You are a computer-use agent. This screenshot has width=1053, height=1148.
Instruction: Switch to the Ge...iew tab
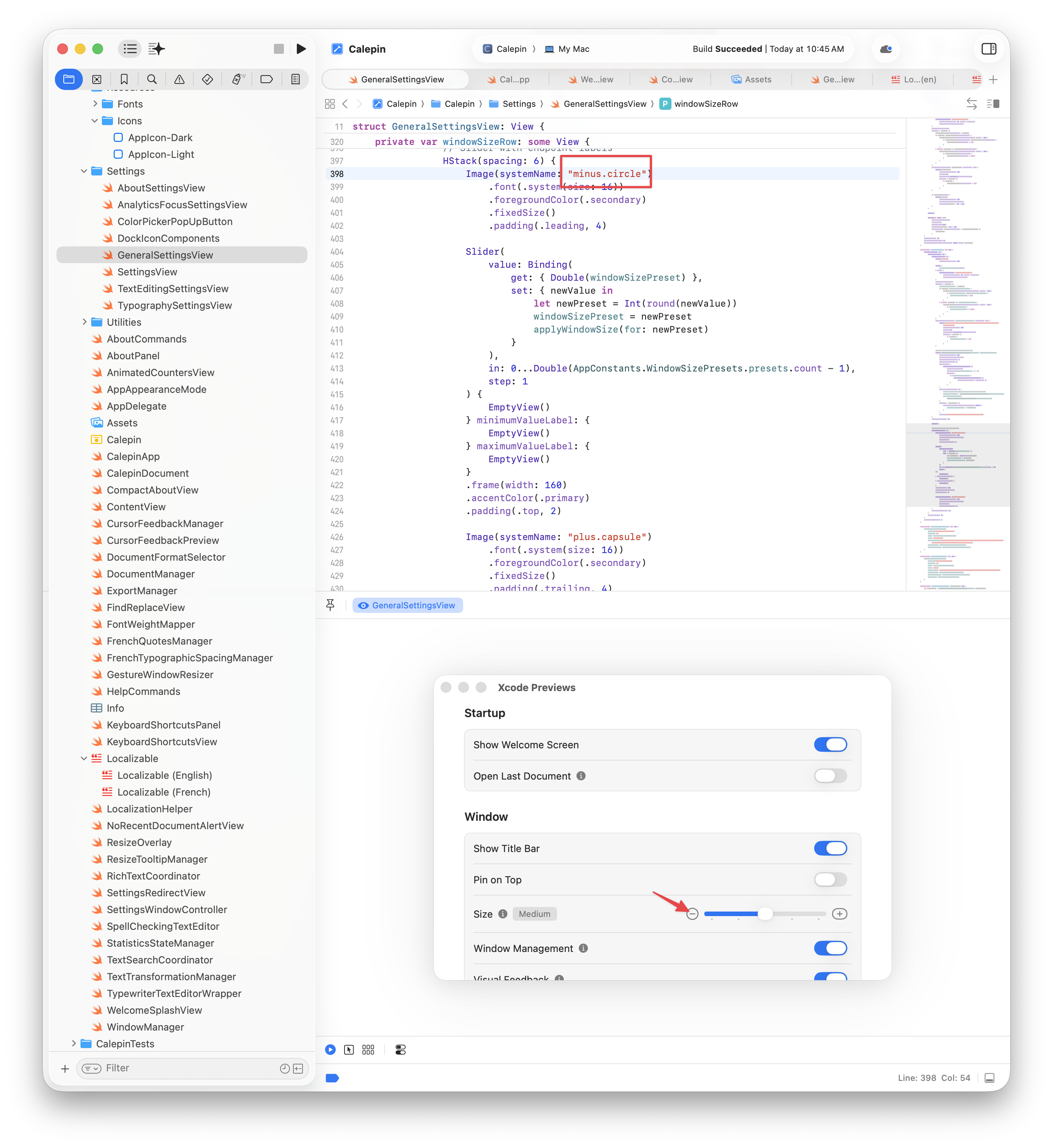pos(832,79)
